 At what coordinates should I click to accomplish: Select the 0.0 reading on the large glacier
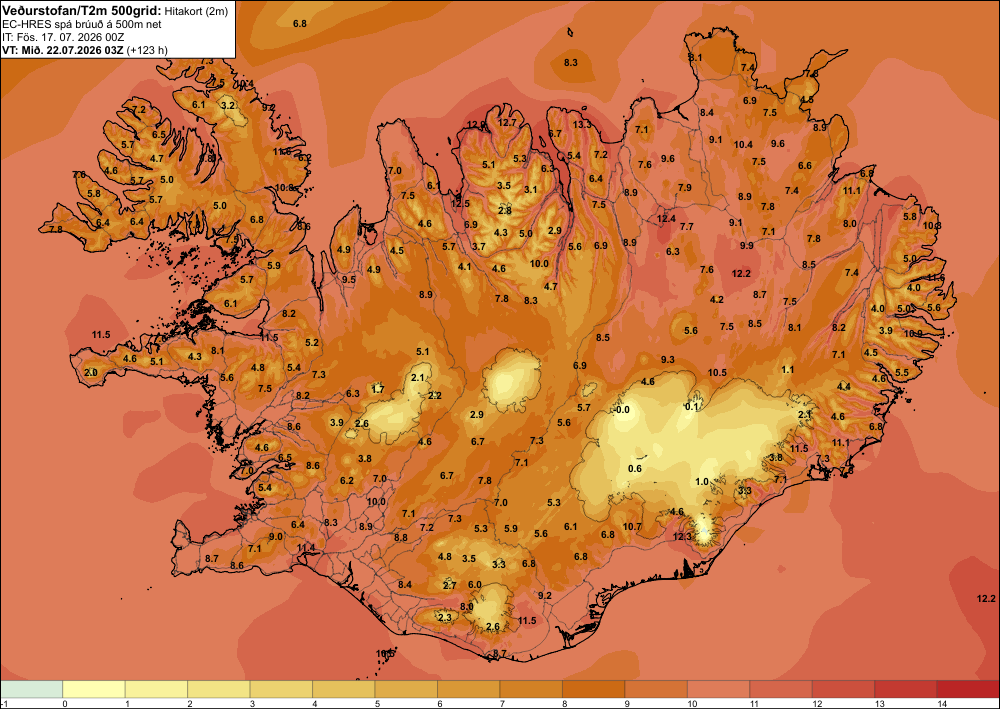[x=622, y=410]
